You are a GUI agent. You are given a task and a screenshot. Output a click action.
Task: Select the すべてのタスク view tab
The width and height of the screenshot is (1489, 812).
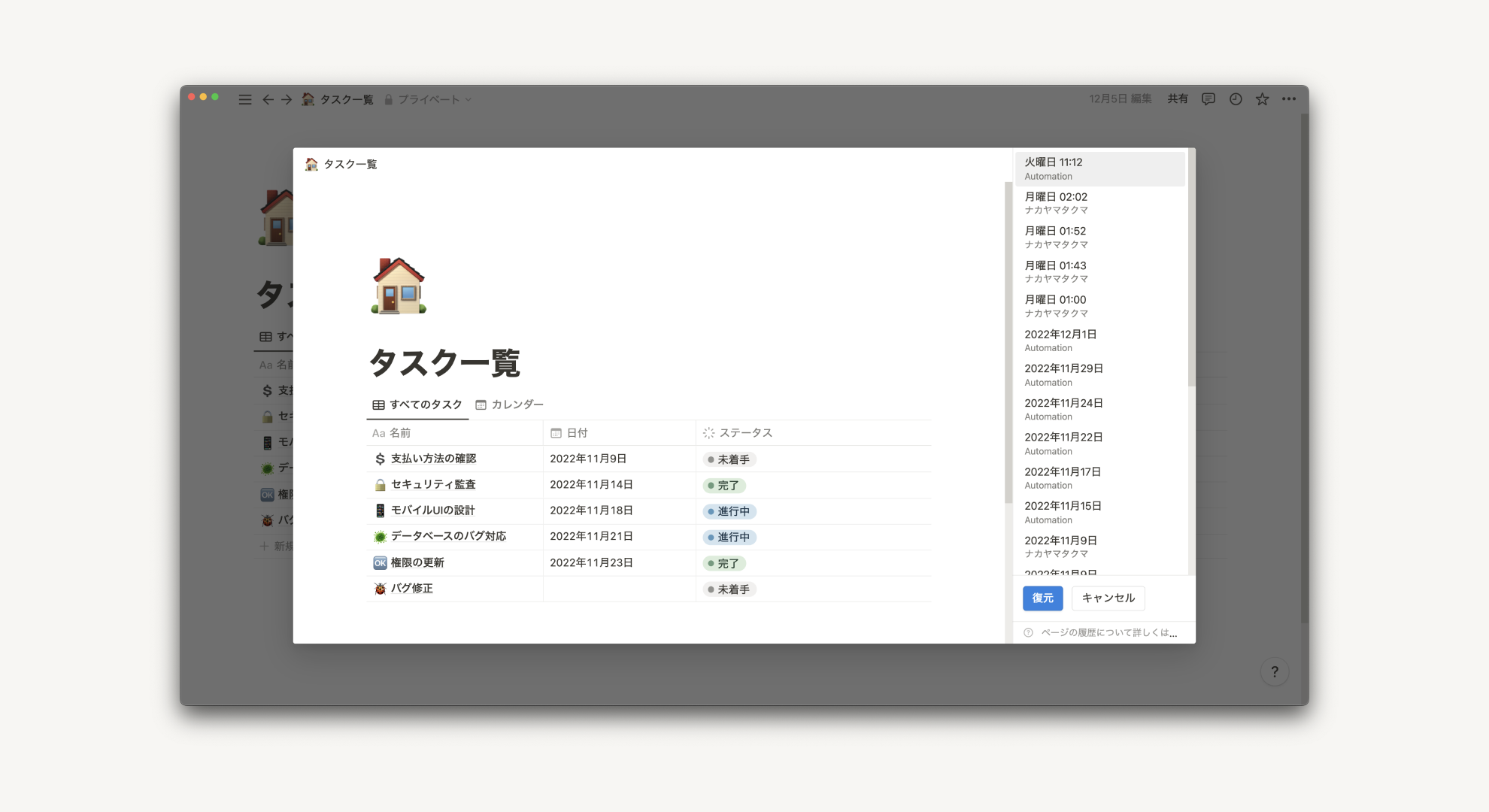(x=417, y=404)
